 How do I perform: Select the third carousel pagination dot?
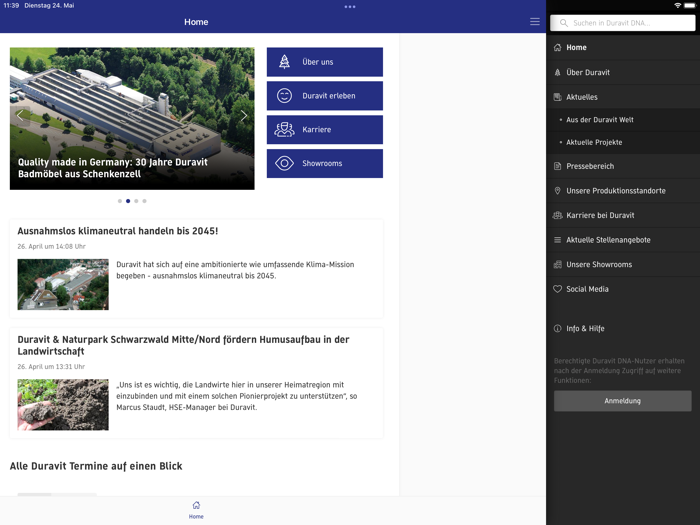pyautogui.click(x=136, y=201)
